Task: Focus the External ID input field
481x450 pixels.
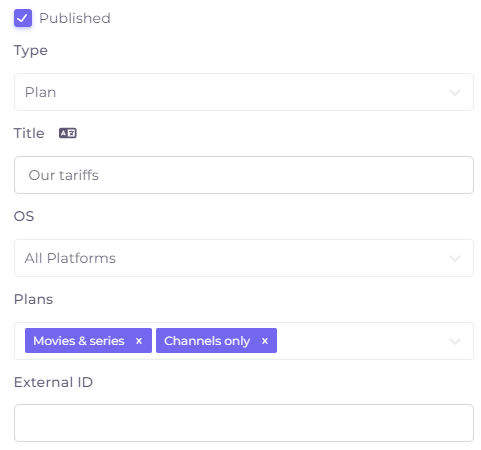Action: tap(244, 423)
